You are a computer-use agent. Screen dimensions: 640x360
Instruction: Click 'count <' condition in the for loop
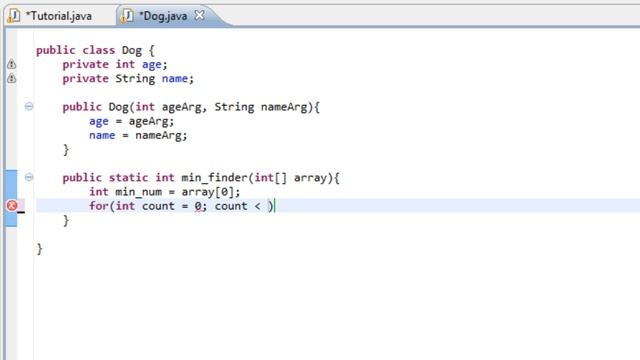point(238,206)
